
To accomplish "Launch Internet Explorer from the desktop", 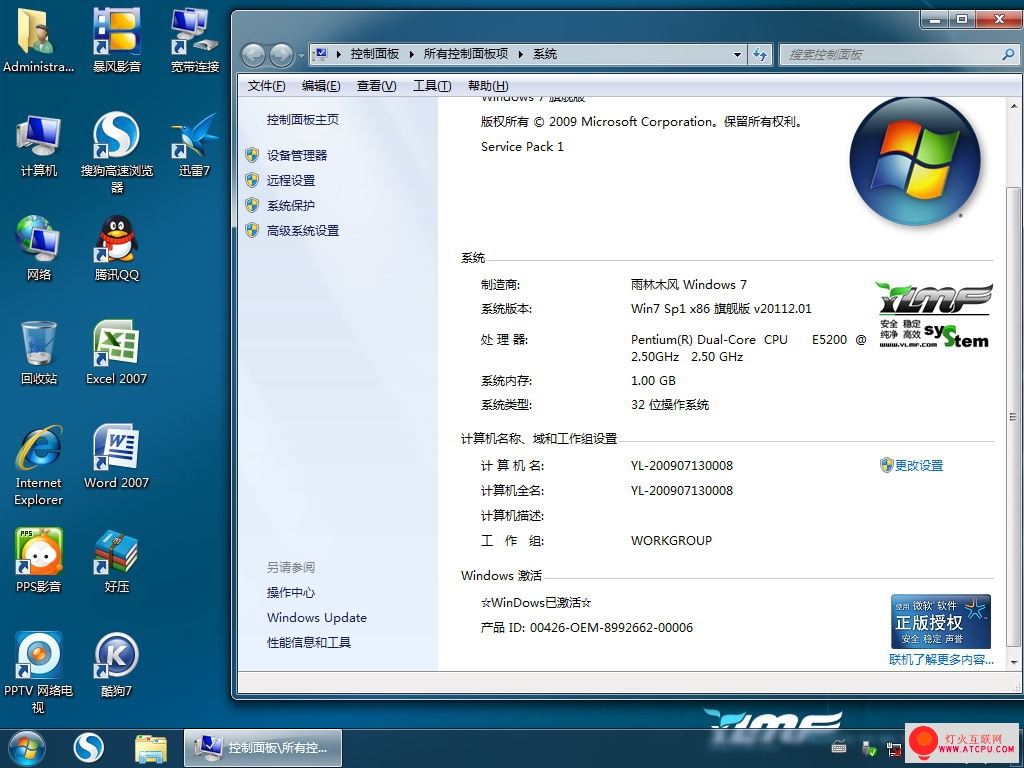I will 39,465.
